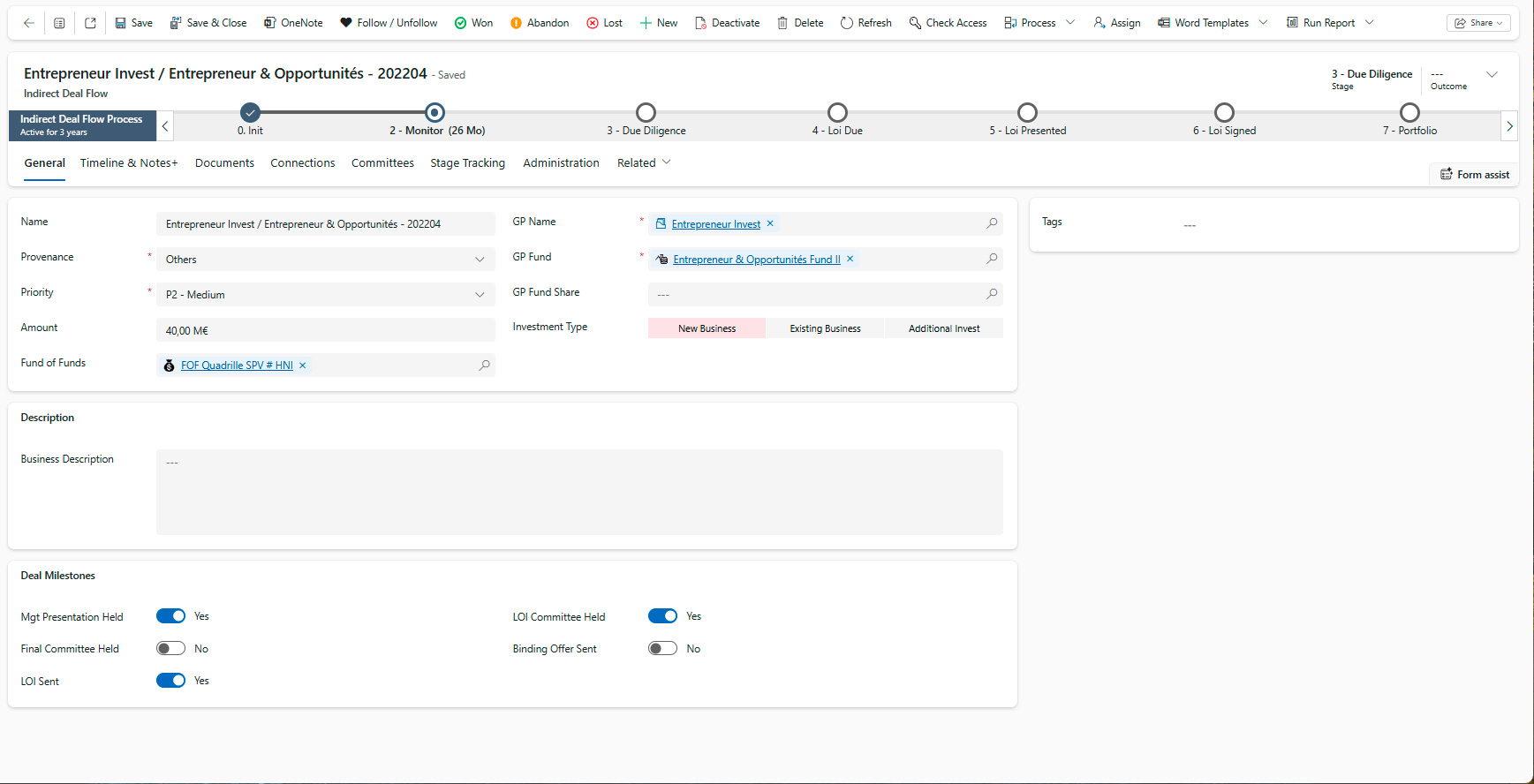1534x784 pixels.
Task: Select Additional Invest investment type
Action: 944,328
